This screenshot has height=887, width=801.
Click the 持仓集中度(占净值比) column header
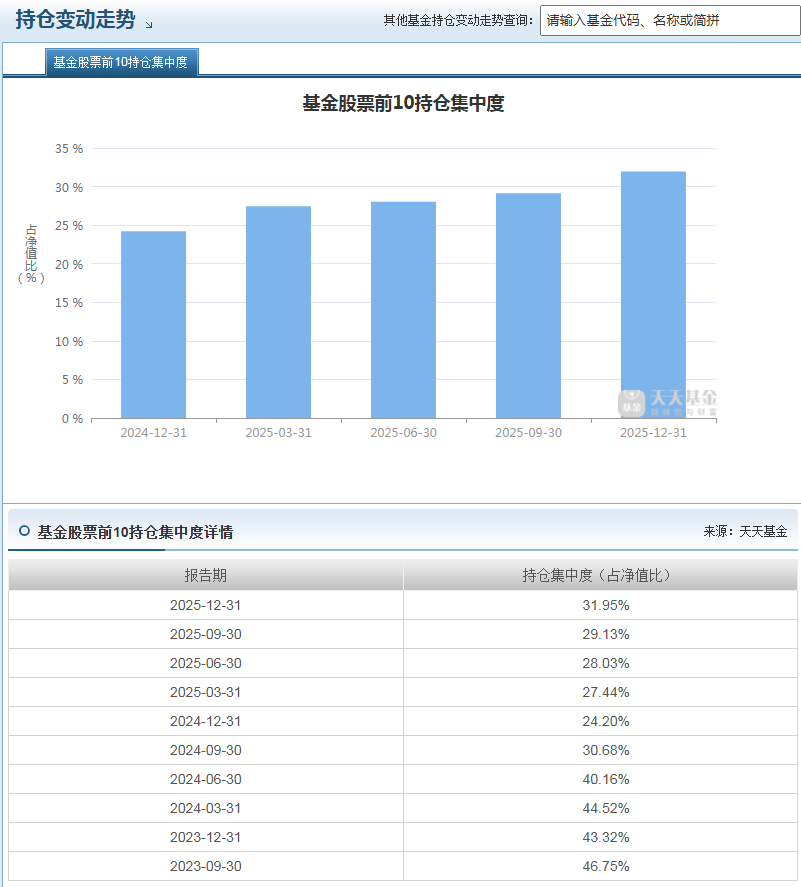tap(600, 575)
